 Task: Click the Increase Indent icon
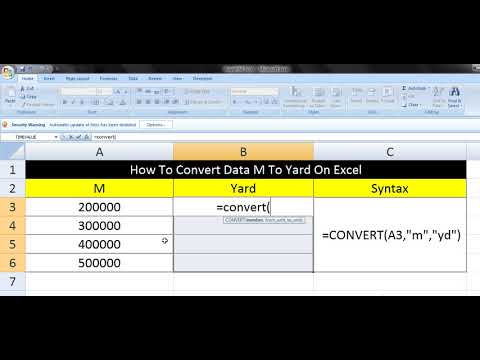(x=176, y=102)
